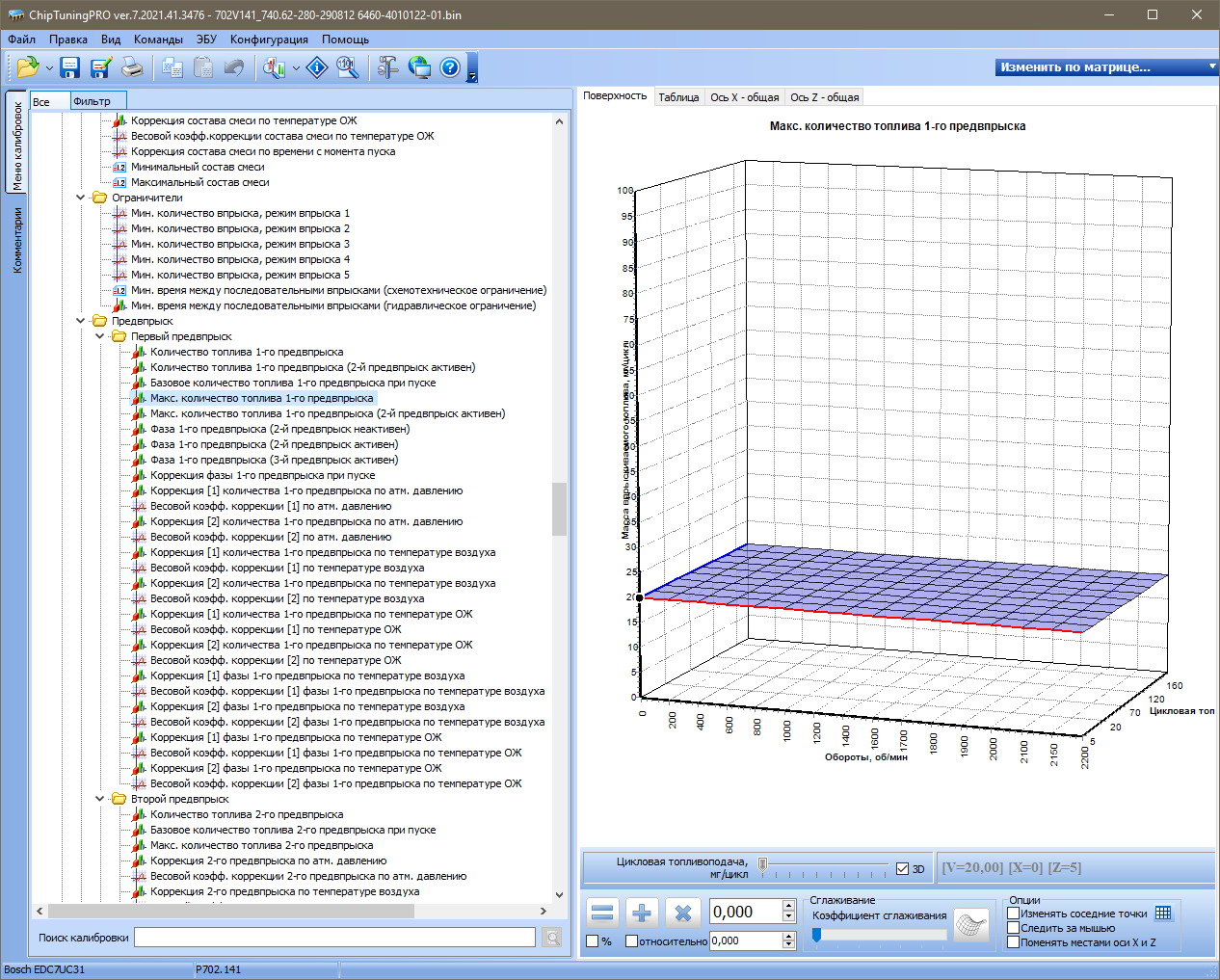
Task: Click the relative 0,000 value input field
Action: (745, 940)
